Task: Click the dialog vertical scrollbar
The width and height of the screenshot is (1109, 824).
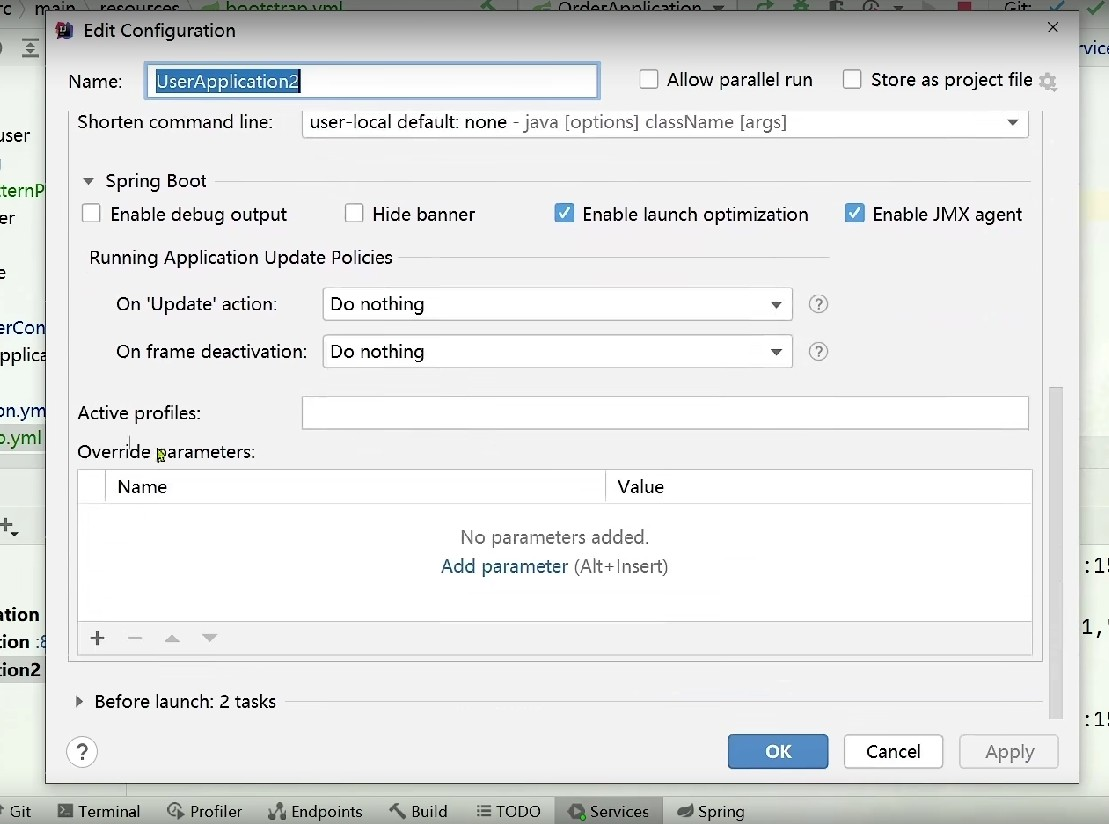Action: [1056, 552]
